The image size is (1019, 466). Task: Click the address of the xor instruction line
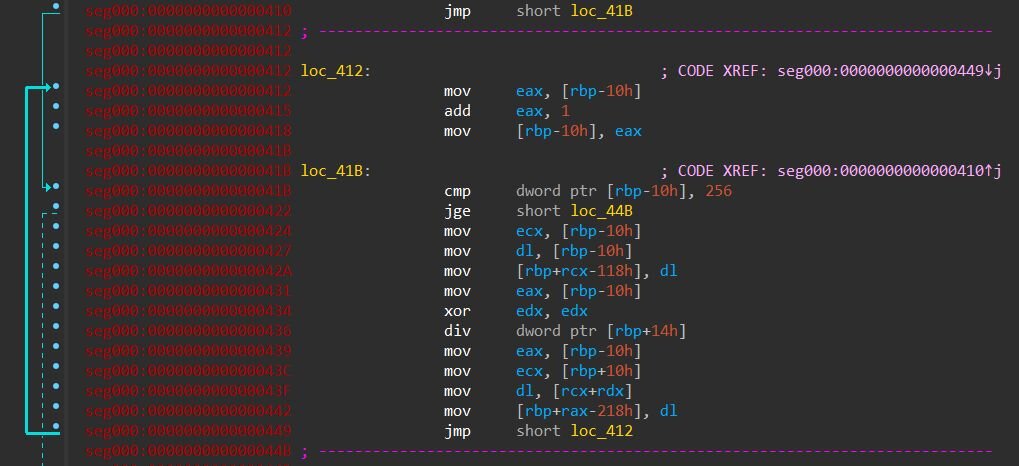pyautogui.click(x=189, y=311)
